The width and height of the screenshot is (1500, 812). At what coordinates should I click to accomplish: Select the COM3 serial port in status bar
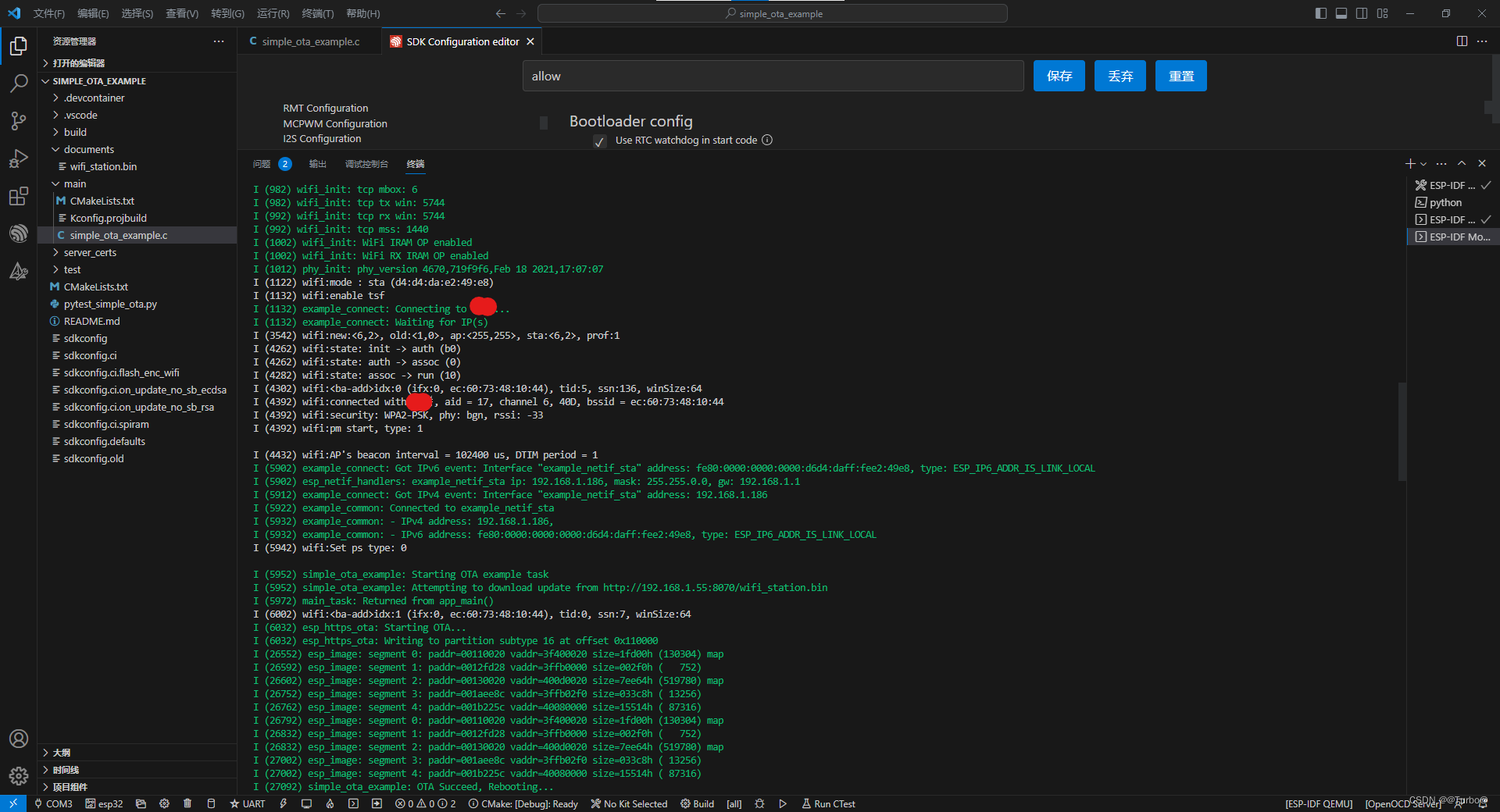[53, 803]
